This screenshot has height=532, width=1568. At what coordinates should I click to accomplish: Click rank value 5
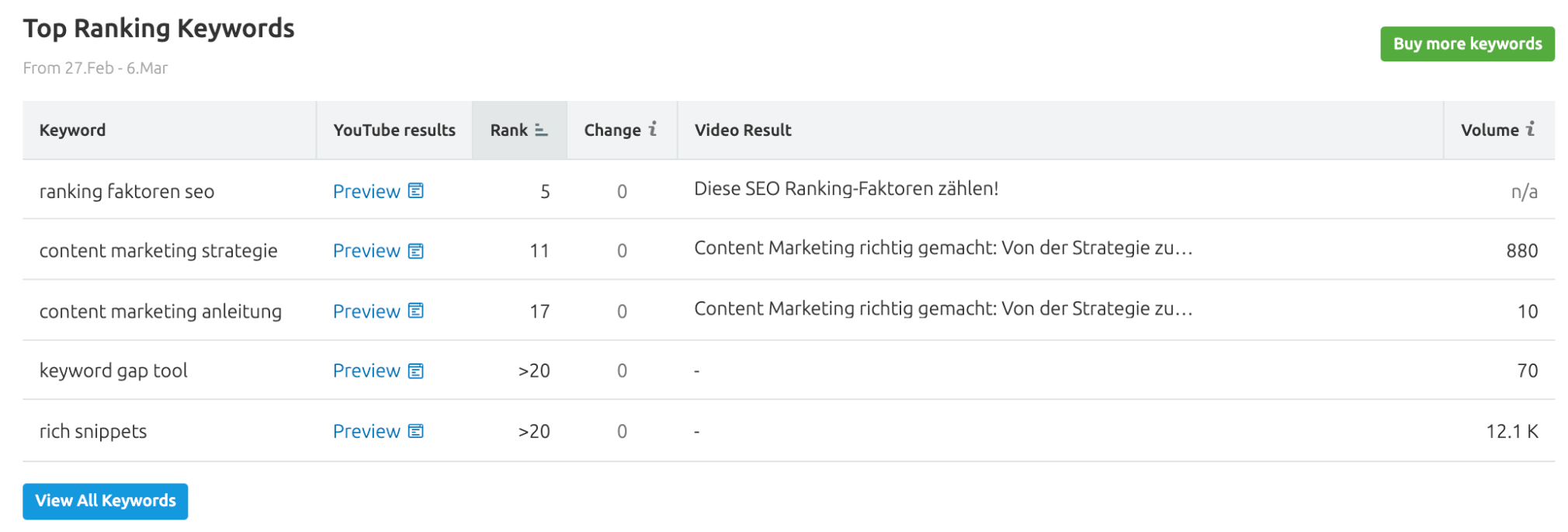(x=545, y=192)
